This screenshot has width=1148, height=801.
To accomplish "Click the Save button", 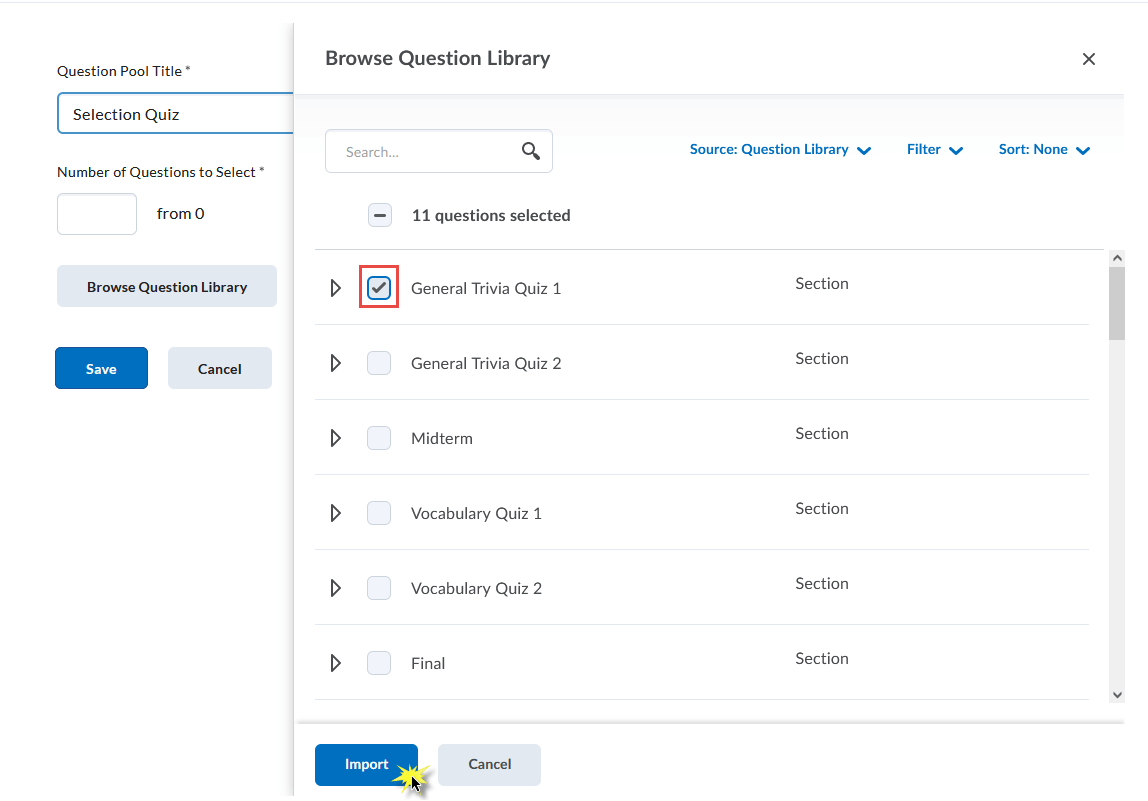I will (x=101, y=368).
